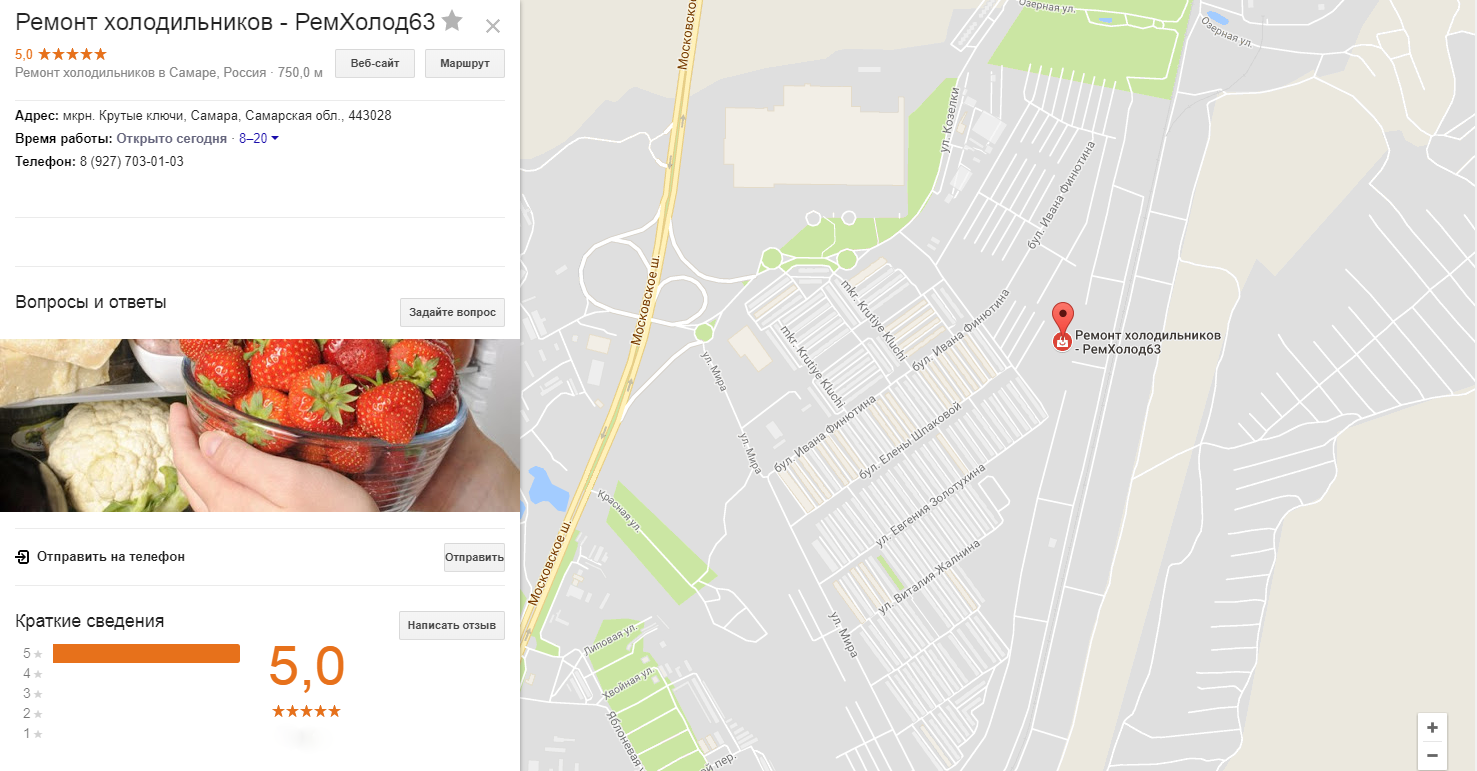Zoom in with the plus button
Screen dimensions: 1477x771
click(x=1432, y=727)
